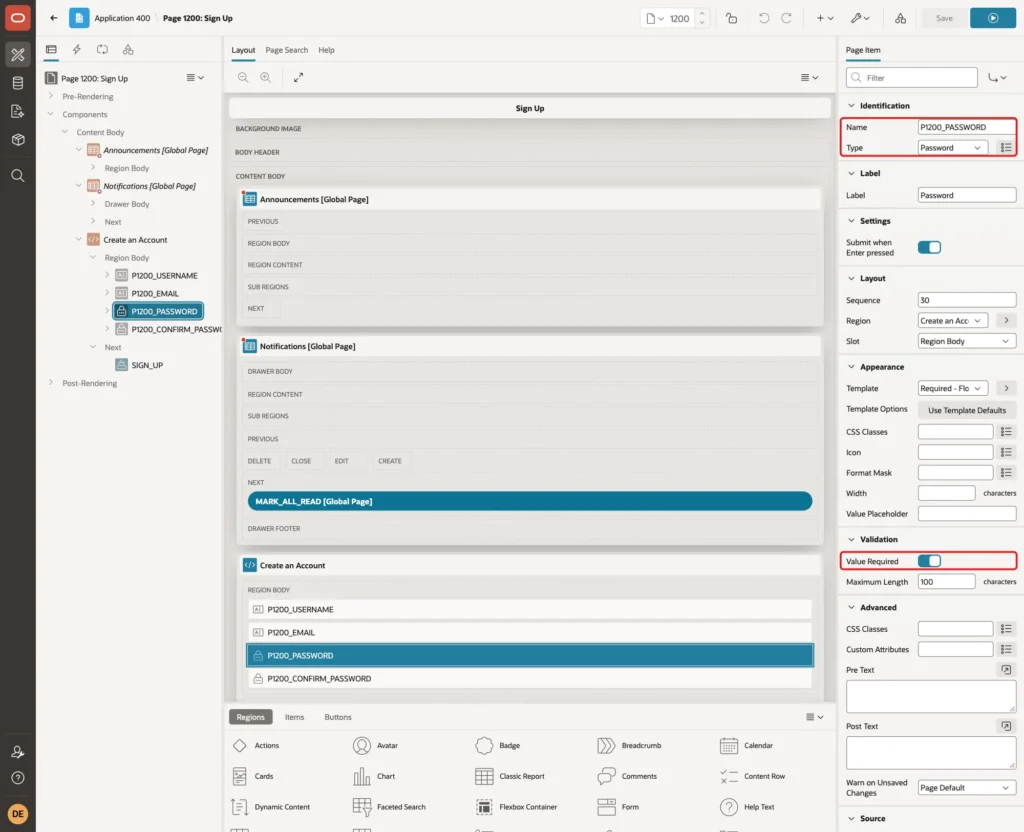Click the Dynamic Actions lightning tab icon
The image size is (1024, 832).
76,50
